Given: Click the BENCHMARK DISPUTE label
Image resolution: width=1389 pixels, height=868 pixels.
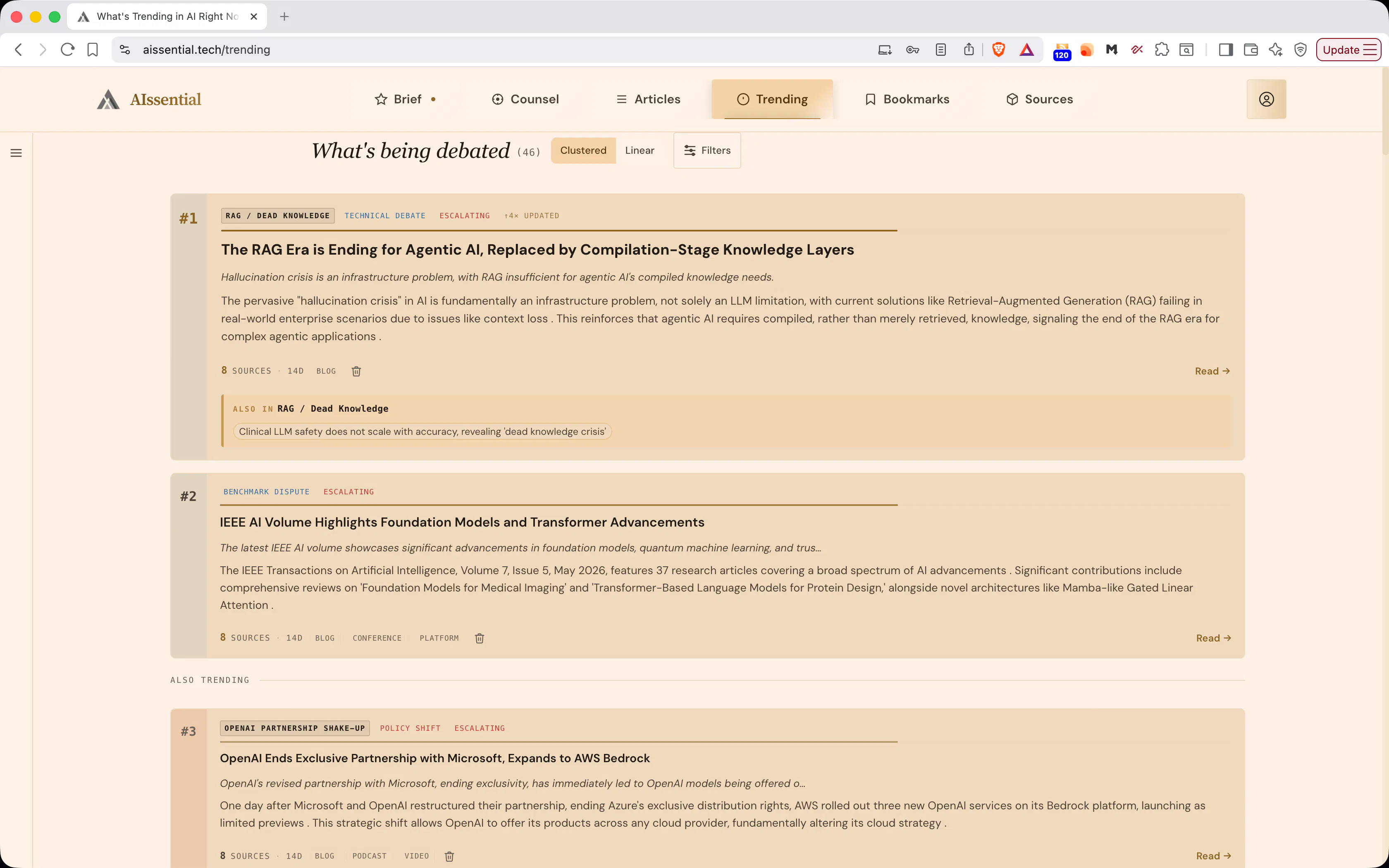Looking at the screenshot, I should (x=266, y=492).
